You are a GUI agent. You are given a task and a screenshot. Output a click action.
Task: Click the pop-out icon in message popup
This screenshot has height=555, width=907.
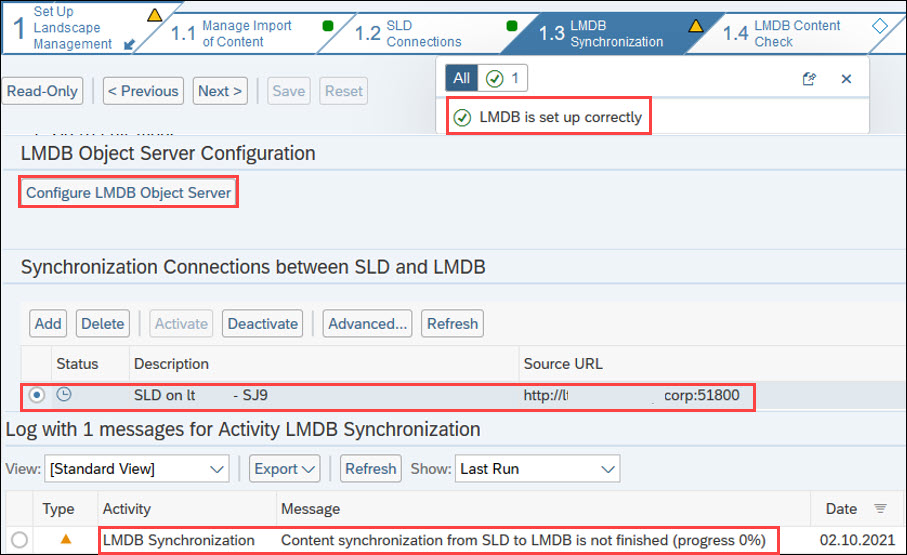click(809, 78)
